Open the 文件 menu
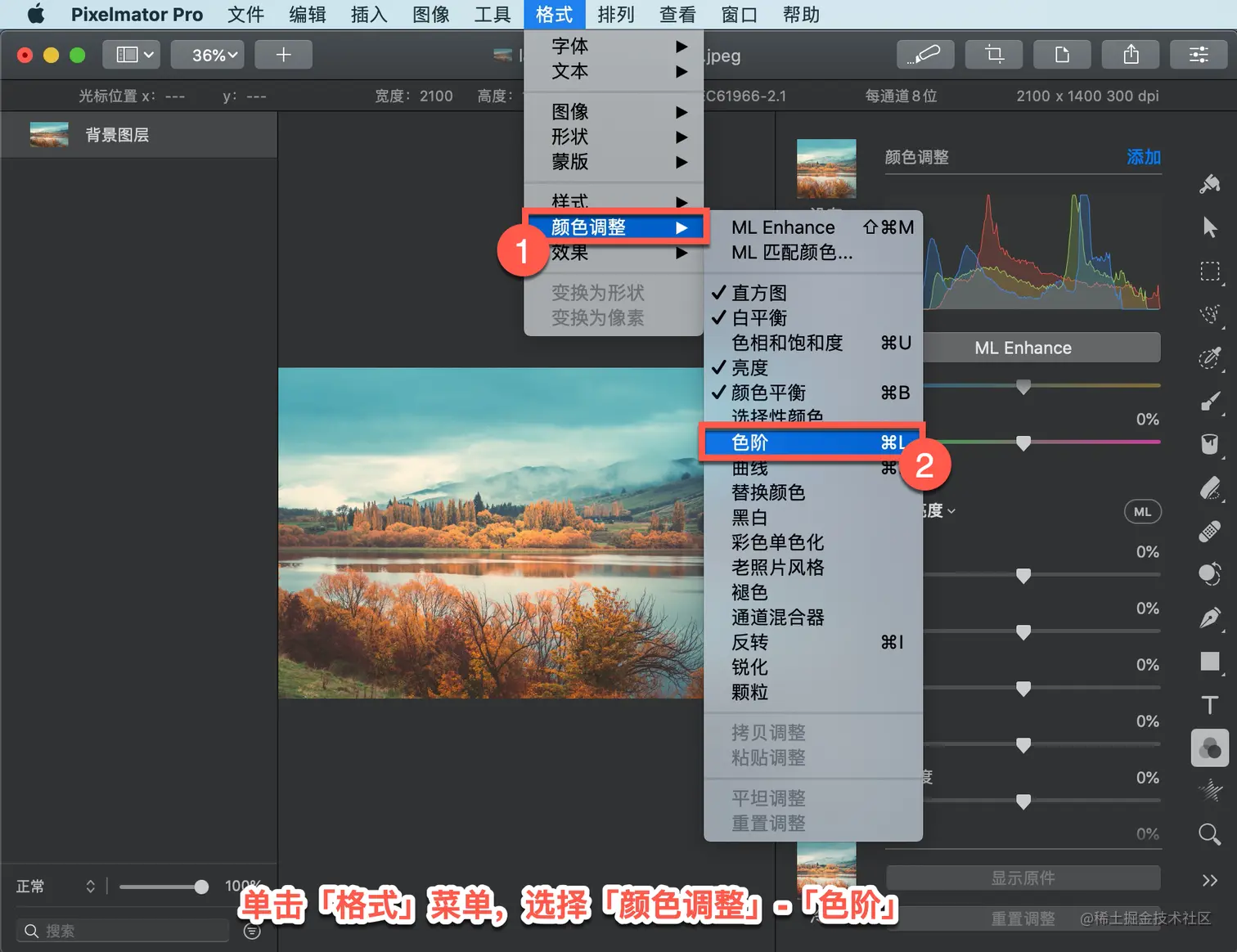 pyautogui.click(x=245, y=14)
